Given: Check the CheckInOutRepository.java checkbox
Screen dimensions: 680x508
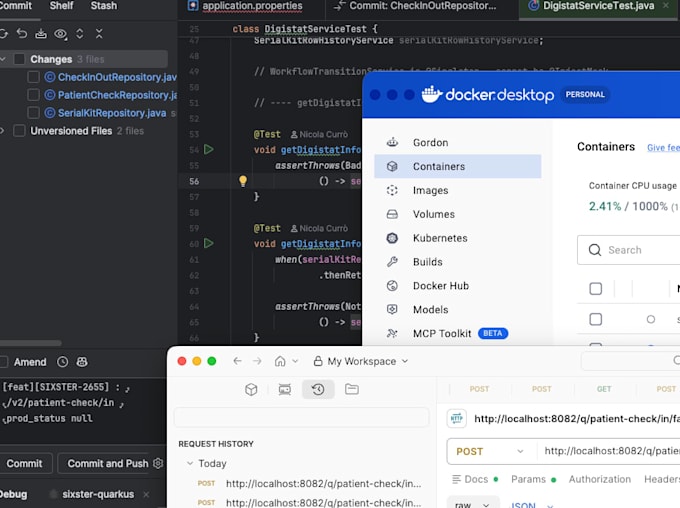Looking at the screenshot, I should pos(33,77).
